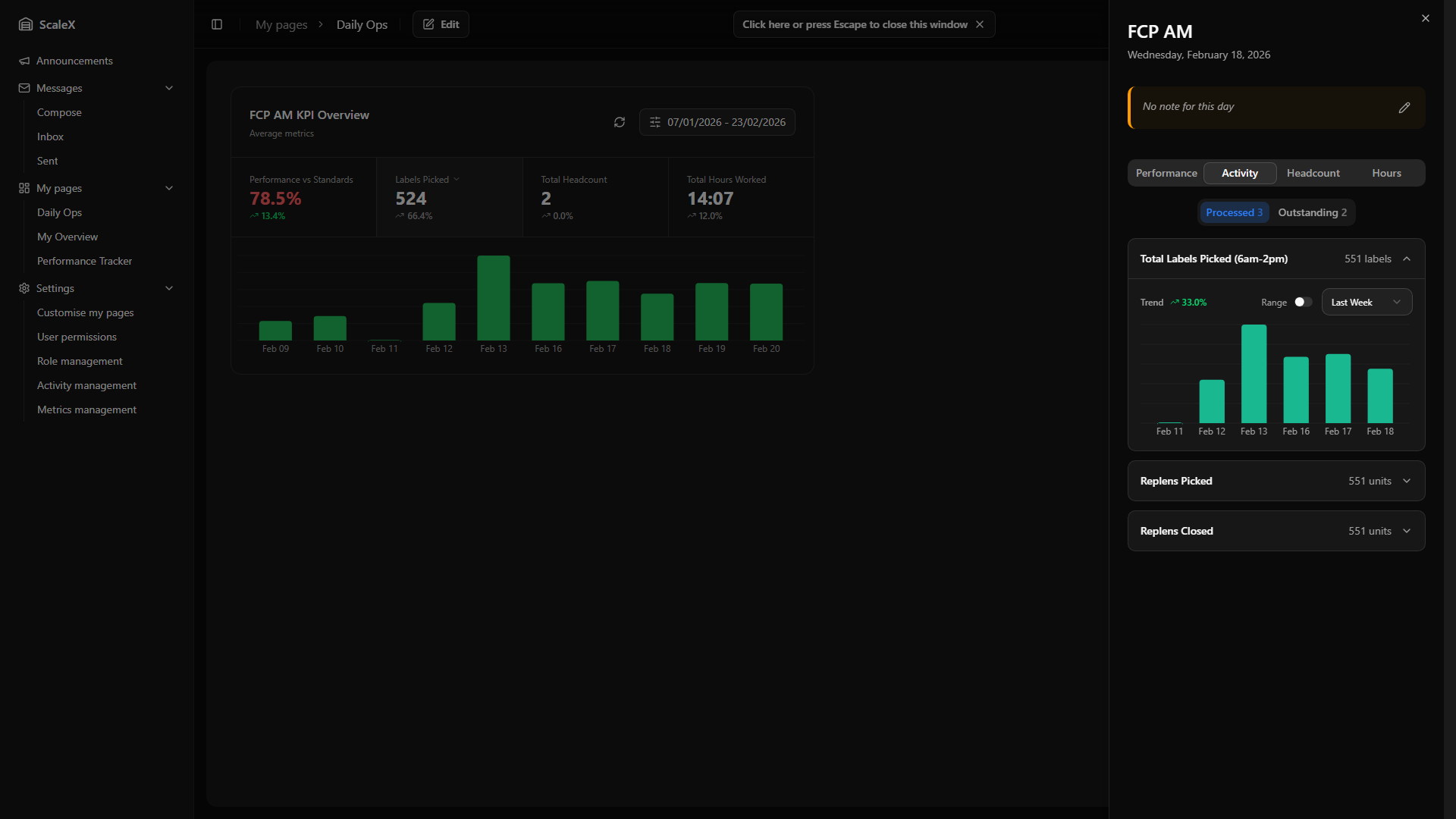
Task: Collapse Total Labels Picked section
Action: click(x=1407, y=259)
